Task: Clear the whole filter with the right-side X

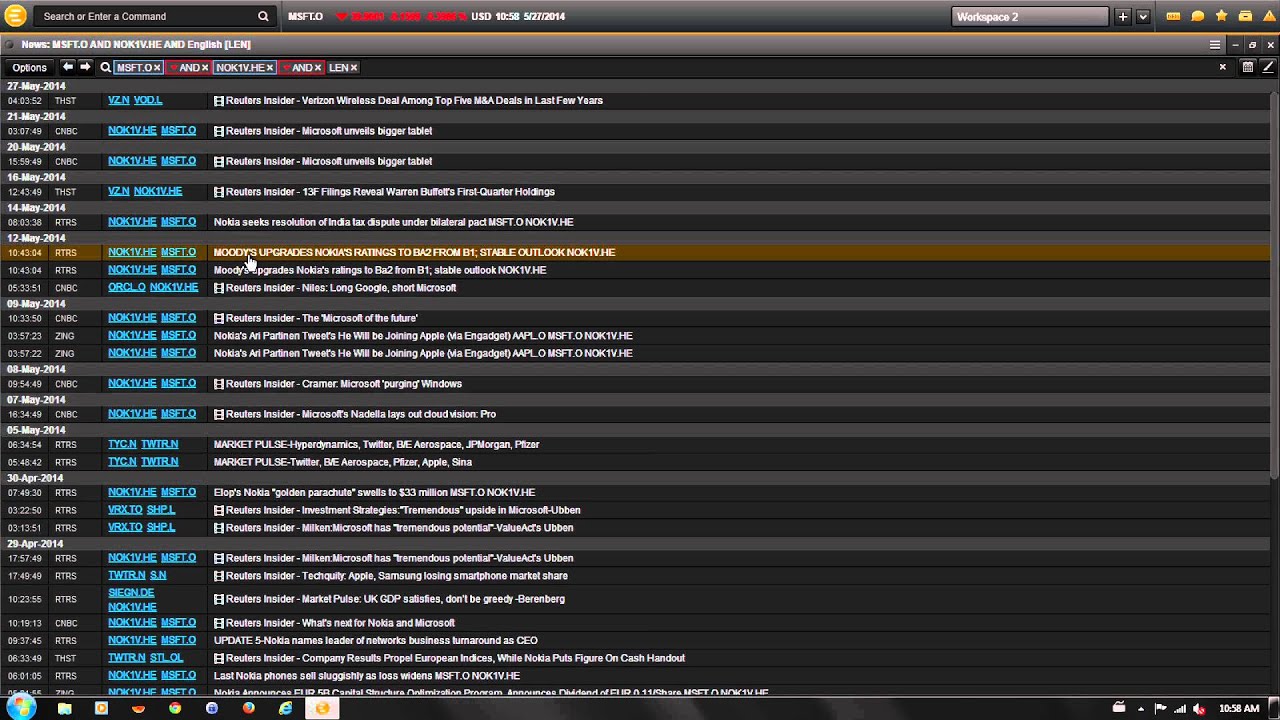Action: pyautogui.click(x=1222, y=67)
